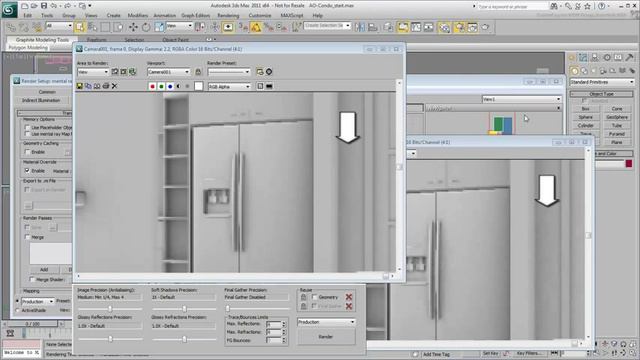Toggle the alpha channel display
The width and height of the screenshot is (640, 360).
[x=178, y=87]
